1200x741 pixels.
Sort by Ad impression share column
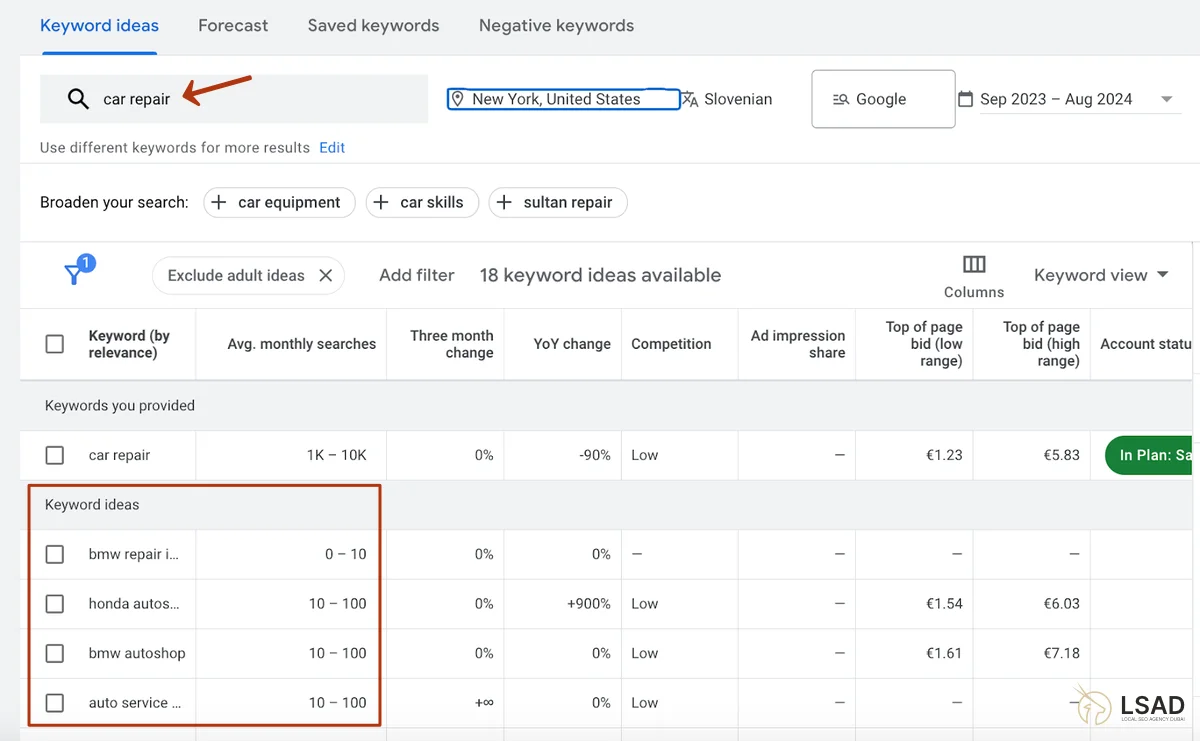tap(798, 344)
